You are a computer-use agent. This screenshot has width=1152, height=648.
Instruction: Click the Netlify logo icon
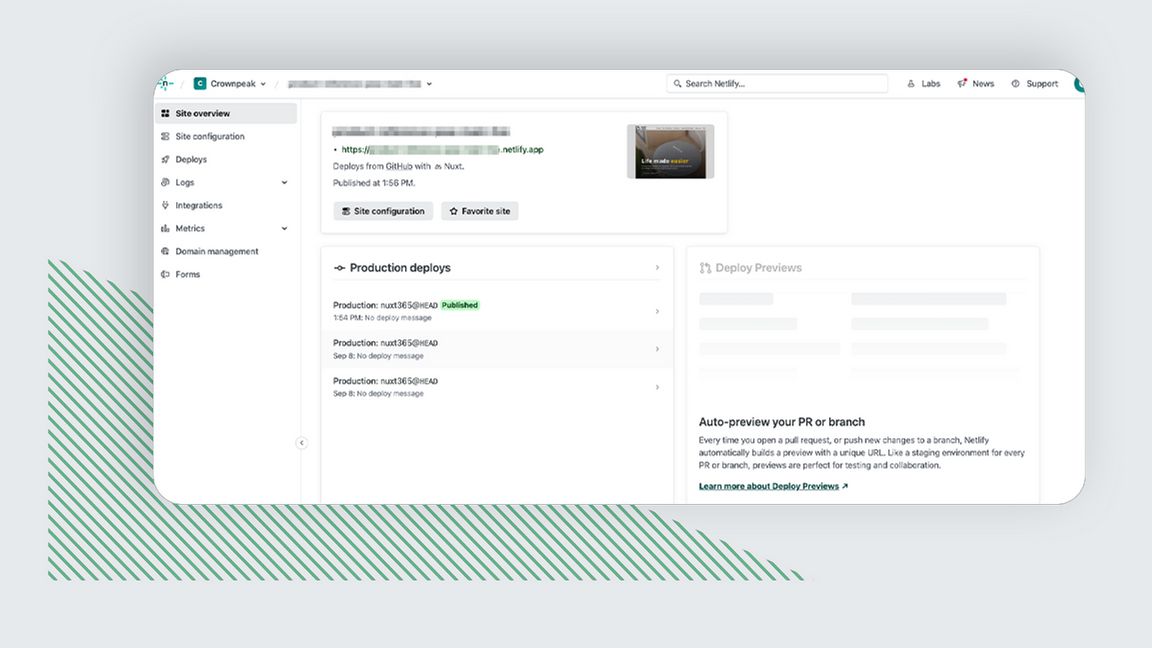tap(167, 84)
